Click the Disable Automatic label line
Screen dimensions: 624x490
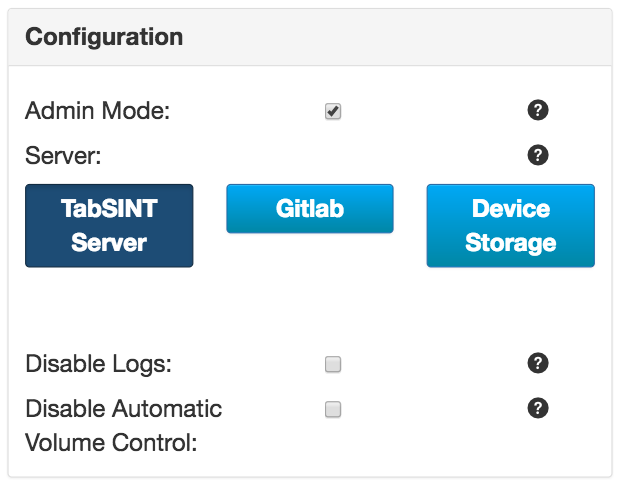click(123, 408)
